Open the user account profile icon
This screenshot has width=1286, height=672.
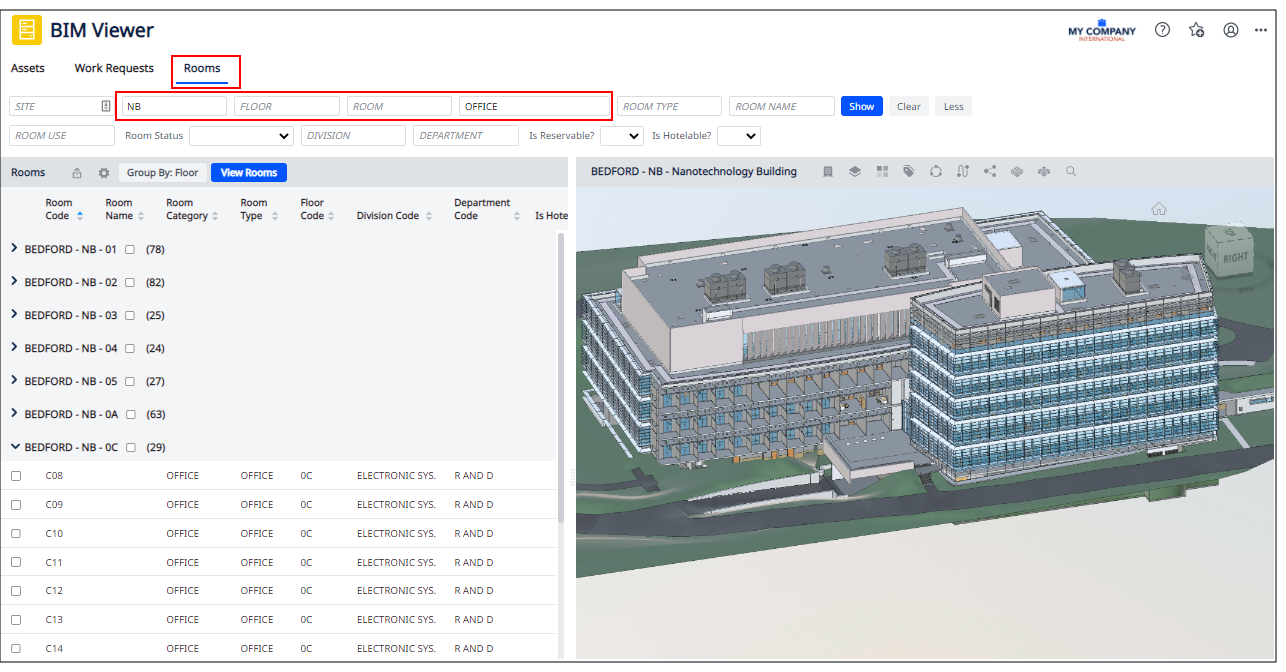pos(1231,30)
